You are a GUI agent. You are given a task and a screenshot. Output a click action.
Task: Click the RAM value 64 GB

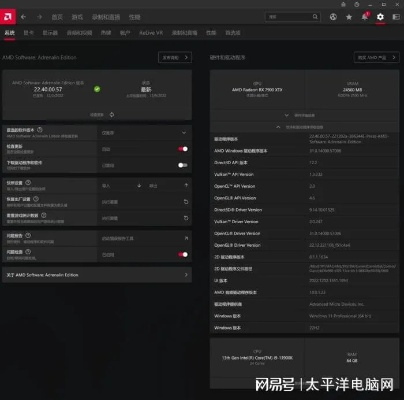352,361
